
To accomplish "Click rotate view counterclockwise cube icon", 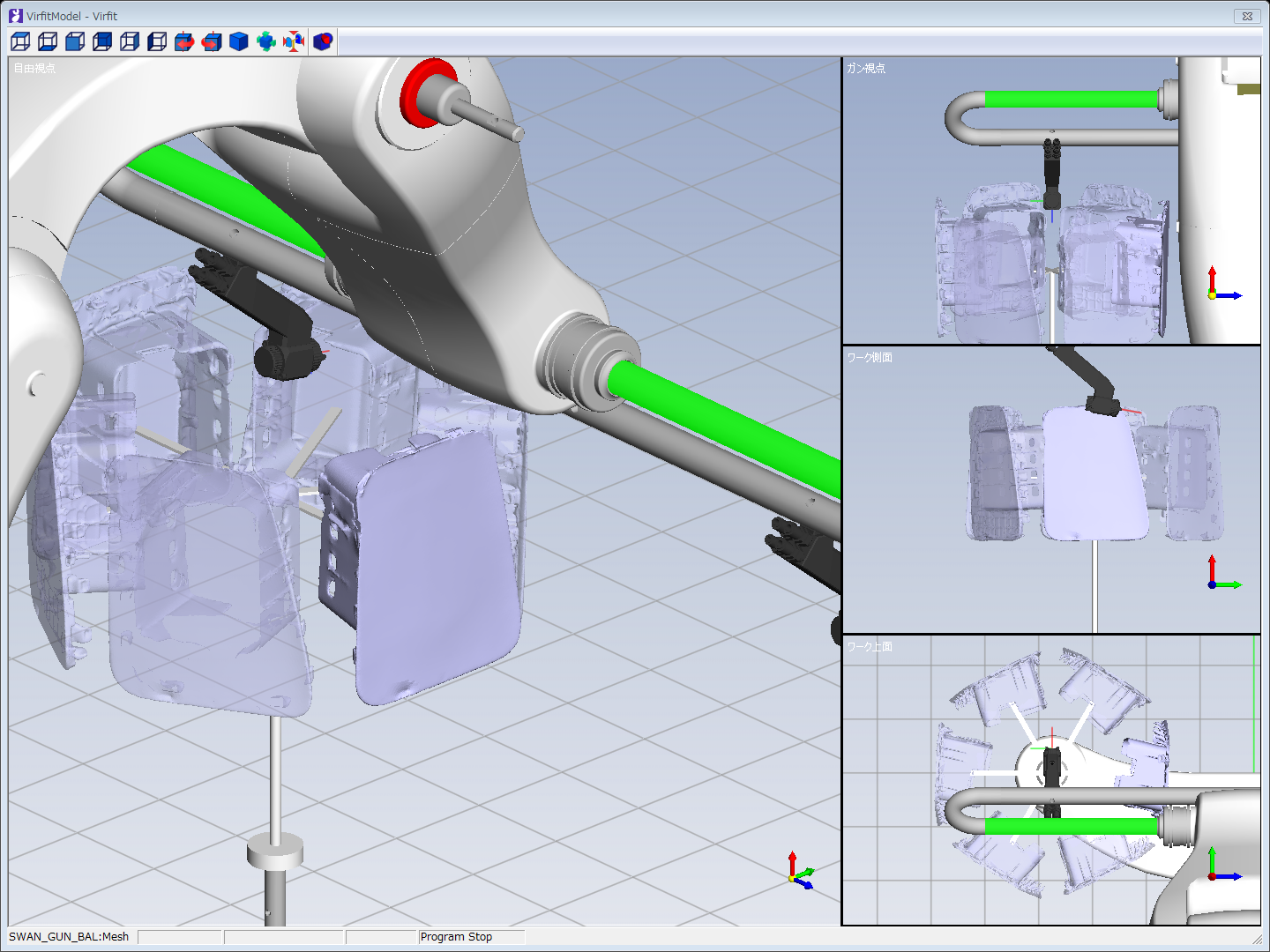I will (212, 41).
